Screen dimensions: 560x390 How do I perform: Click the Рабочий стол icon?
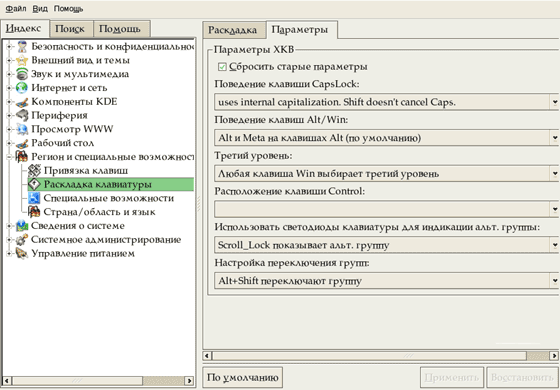[22, 143]
